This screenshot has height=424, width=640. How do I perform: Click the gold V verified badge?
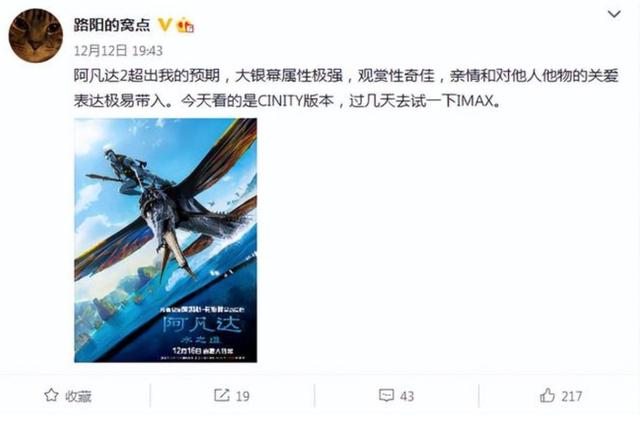point(164,24)
